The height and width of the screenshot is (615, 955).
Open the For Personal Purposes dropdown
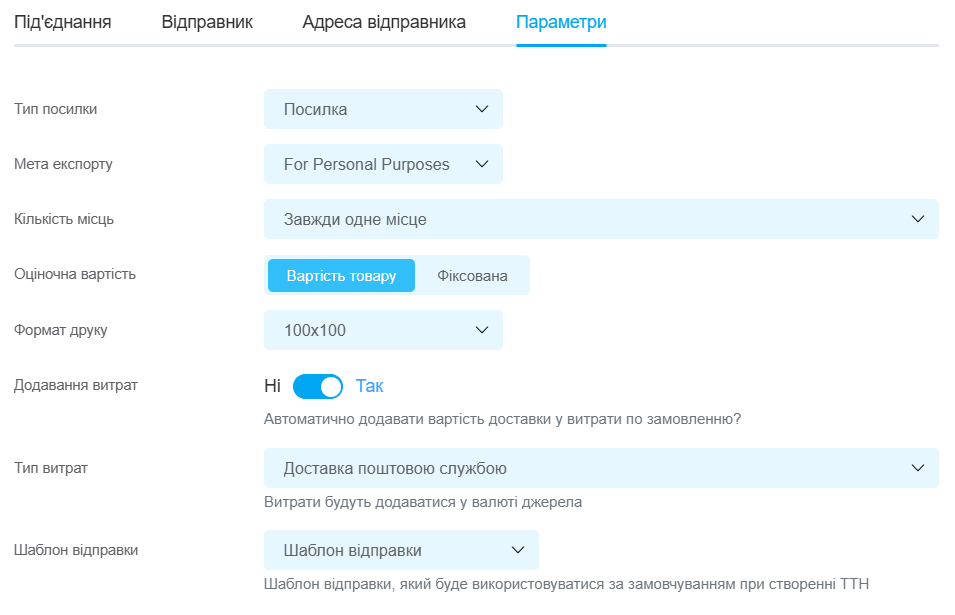(383, 164)
